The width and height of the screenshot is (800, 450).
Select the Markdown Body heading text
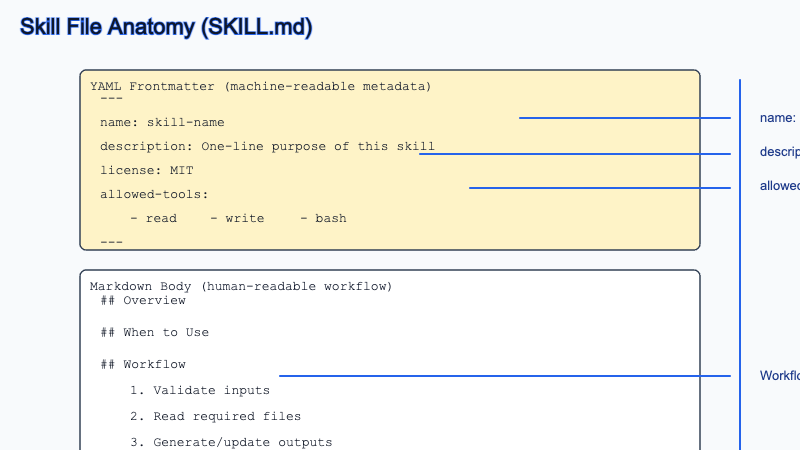pyautogui.click(x=241, y=287)
